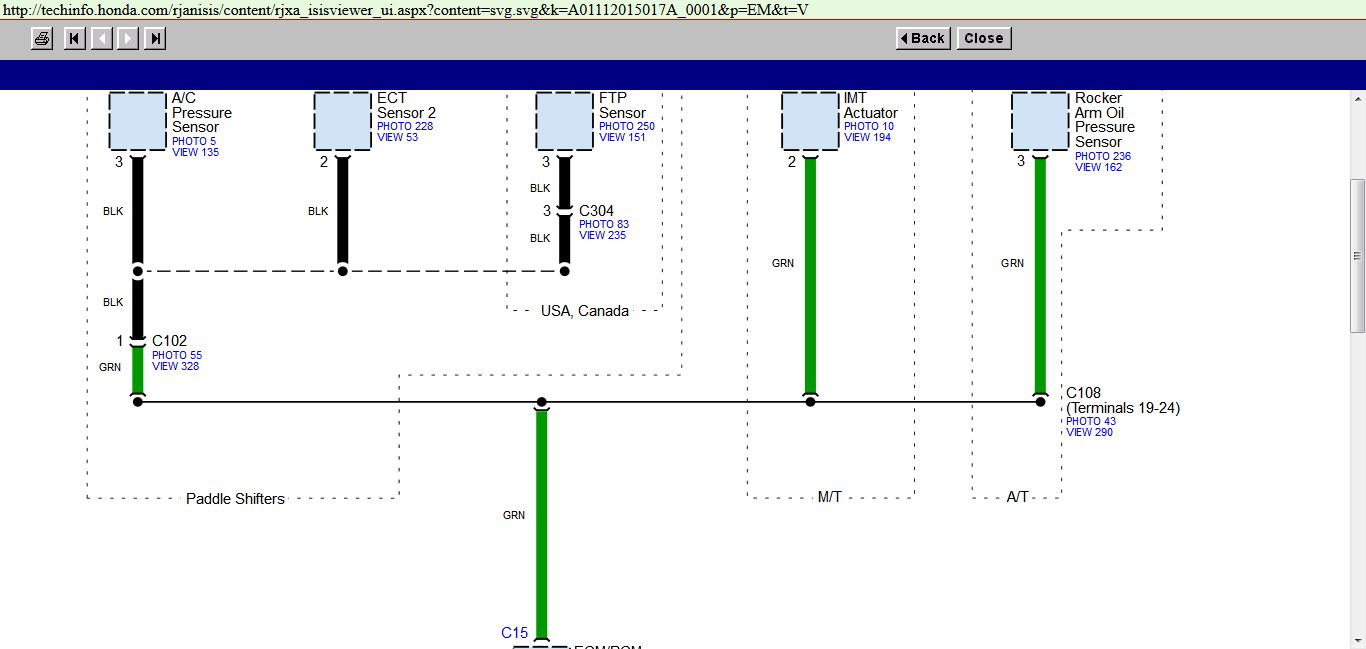
Task: Open PHOTO 83 link beside C304
Action: click(x=603, y=224)
